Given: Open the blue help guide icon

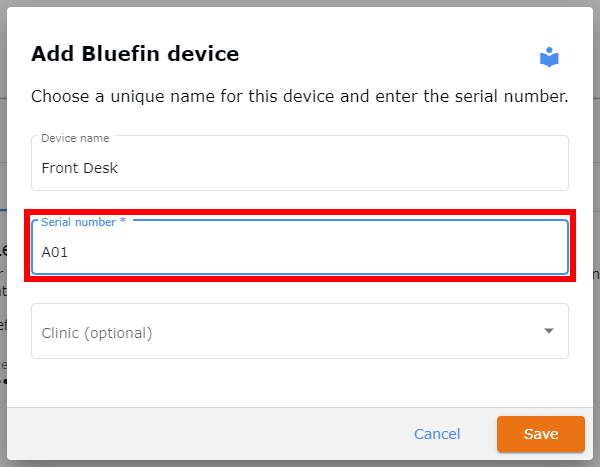Looking at the screenshot, I should click(x=549, y=57).
